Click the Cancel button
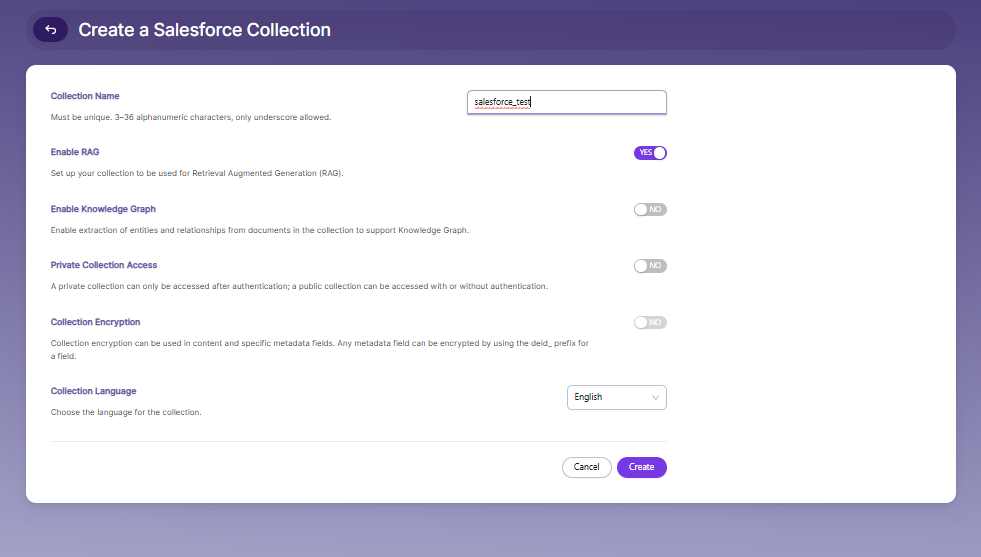 587,468
